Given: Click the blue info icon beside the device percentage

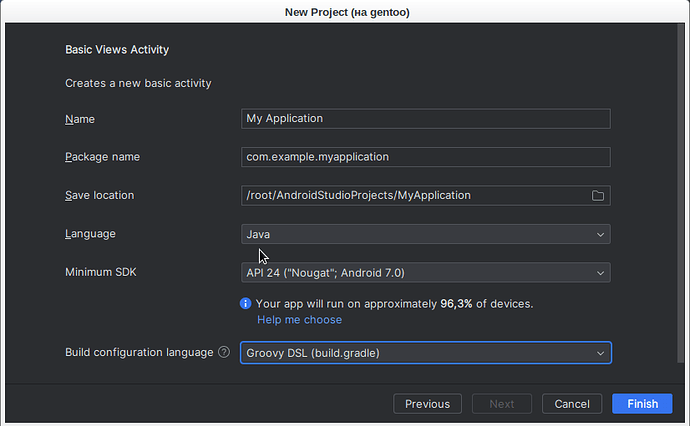Looking at the screenshot, I should pos(246,304).
